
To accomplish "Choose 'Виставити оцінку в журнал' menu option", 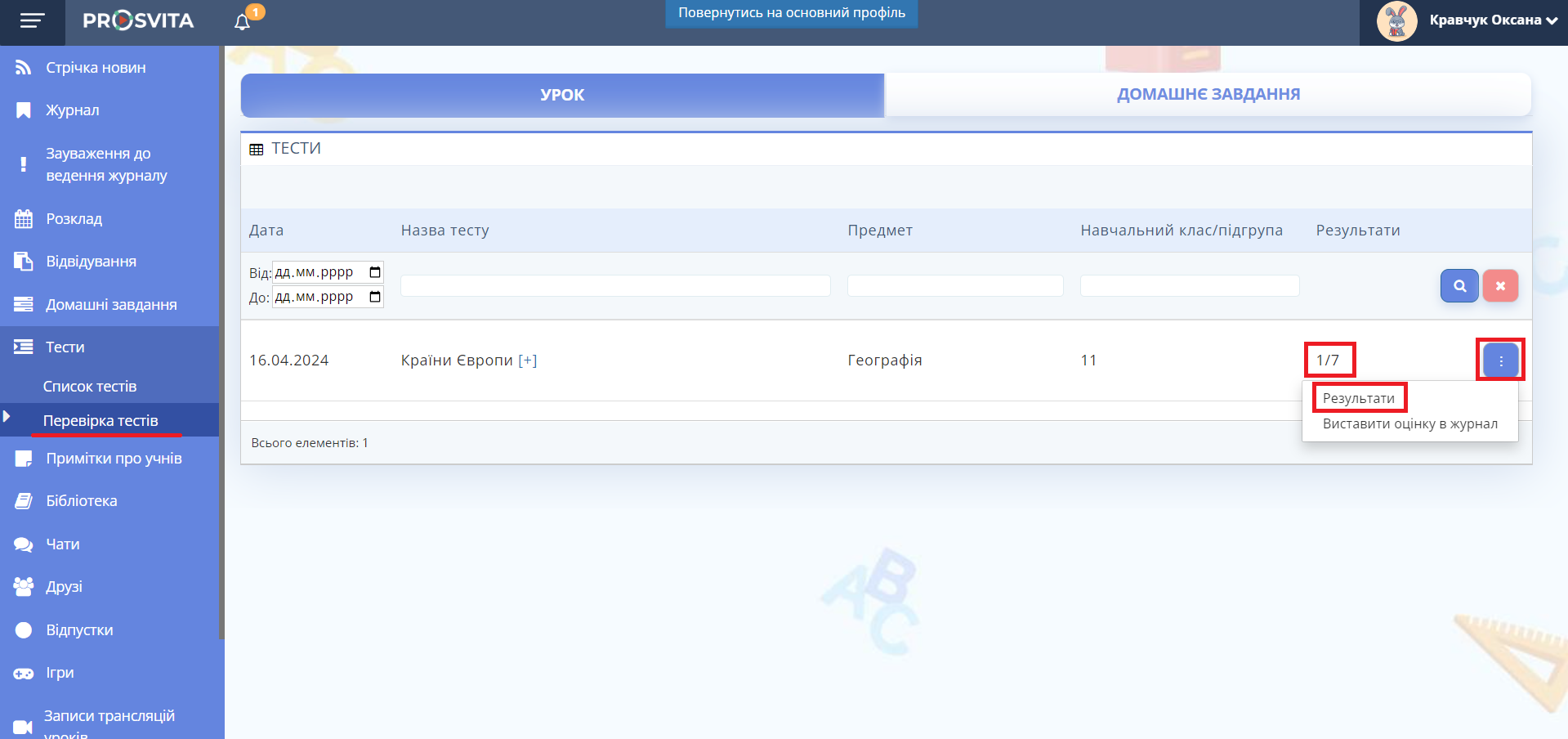I will tap(1409, 423).
